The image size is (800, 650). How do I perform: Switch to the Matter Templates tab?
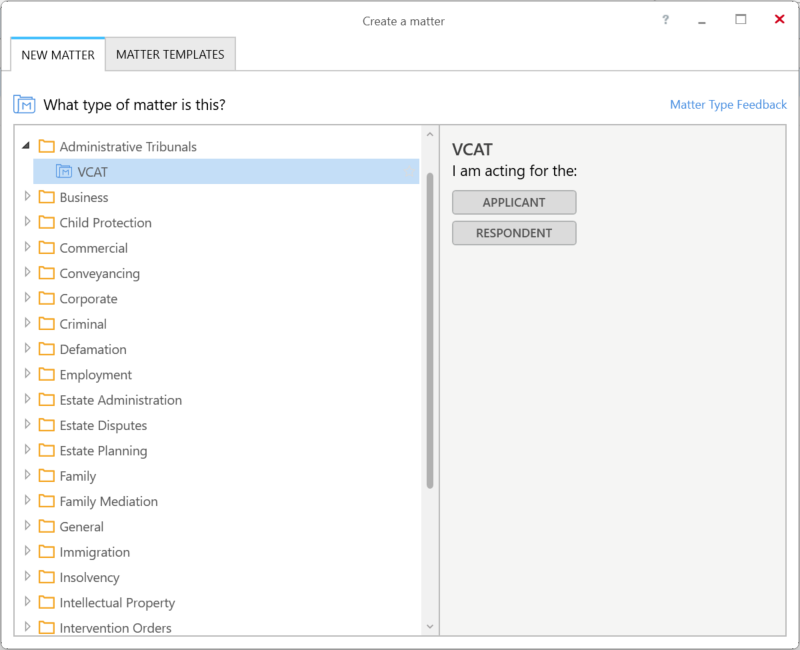pos(170,54)
